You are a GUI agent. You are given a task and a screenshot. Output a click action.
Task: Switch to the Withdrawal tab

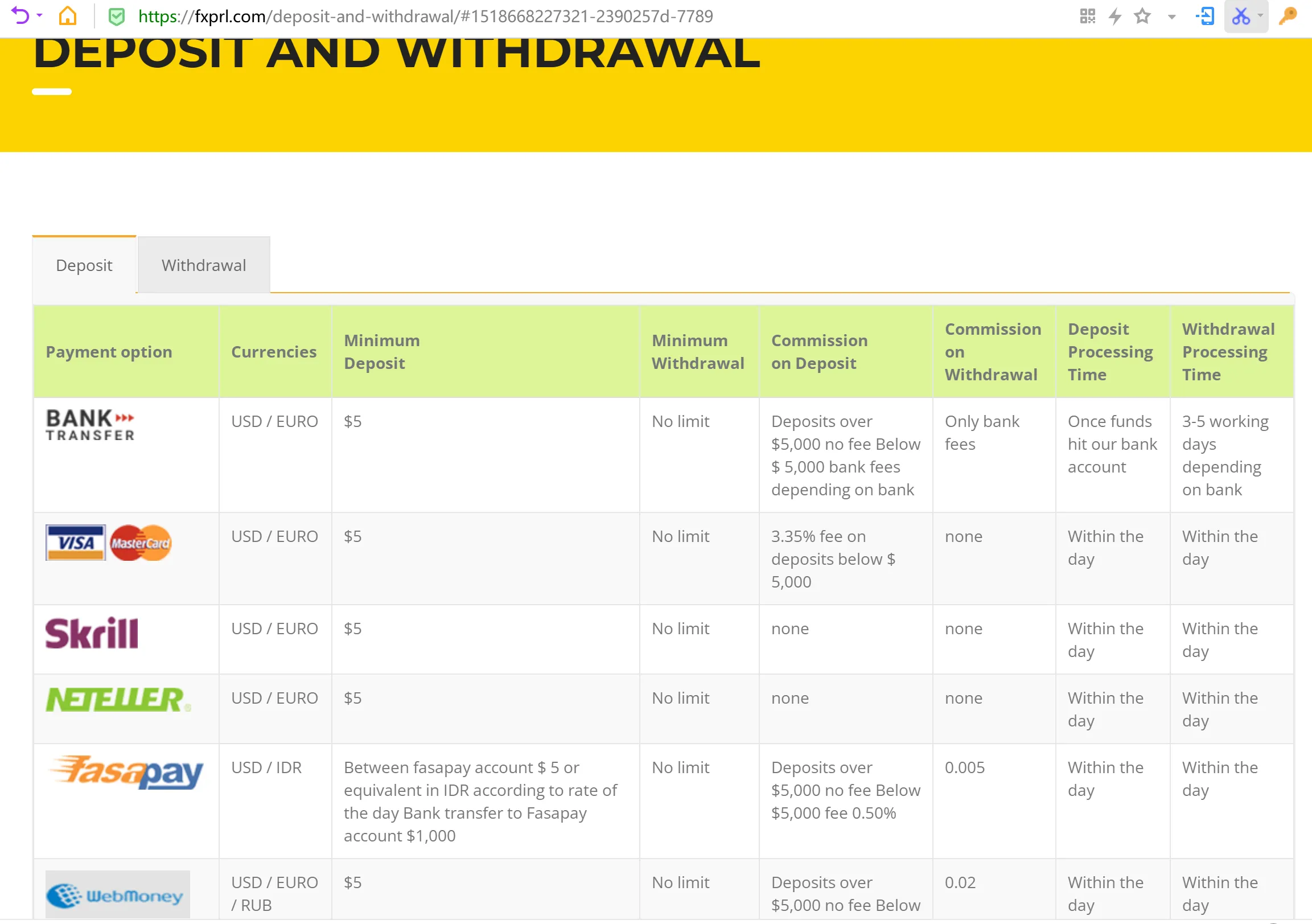tap(204, 265)
